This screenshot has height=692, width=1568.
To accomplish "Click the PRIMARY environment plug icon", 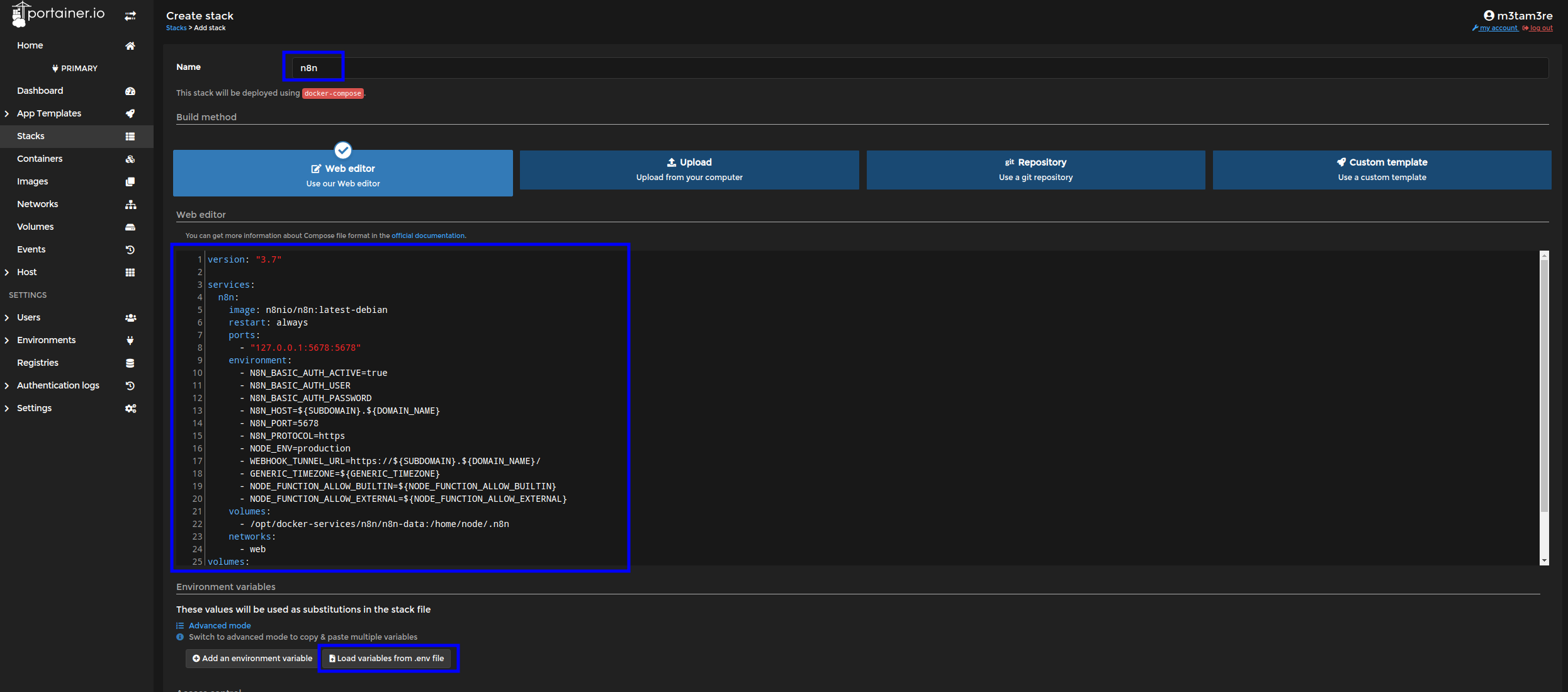I will click(x=55, y=68).
